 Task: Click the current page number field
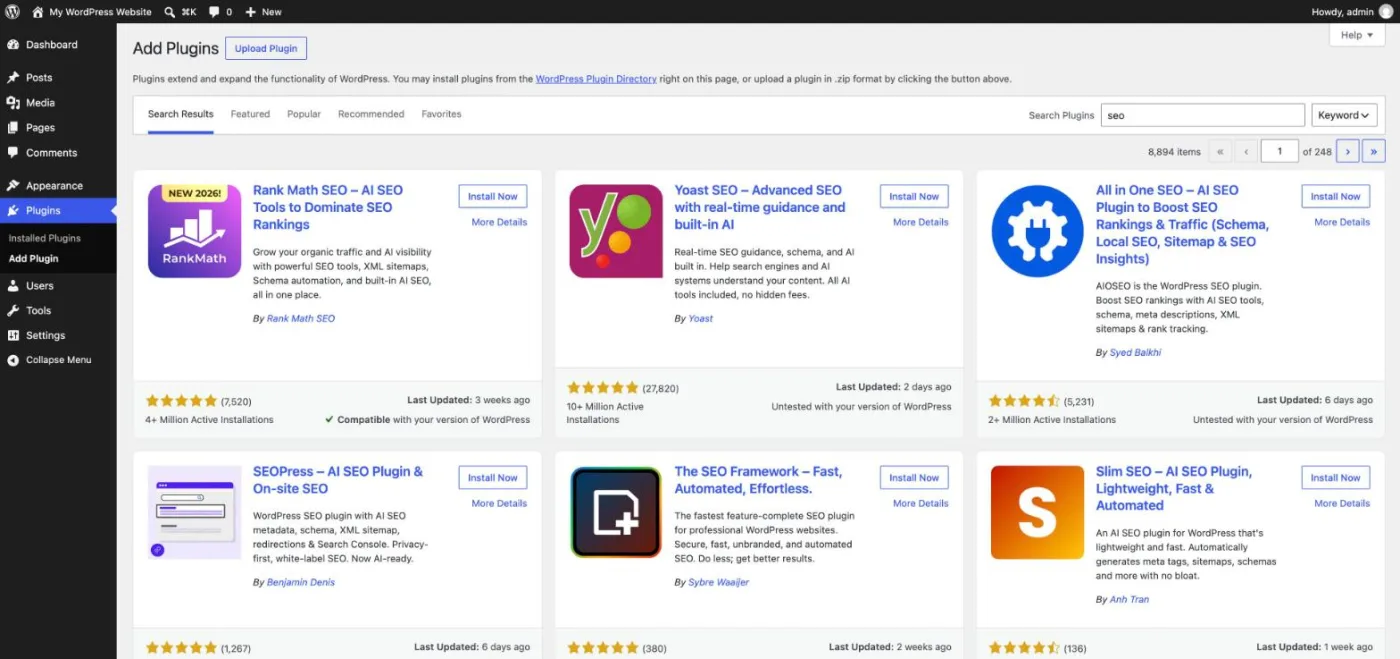tap(1279, 151)
